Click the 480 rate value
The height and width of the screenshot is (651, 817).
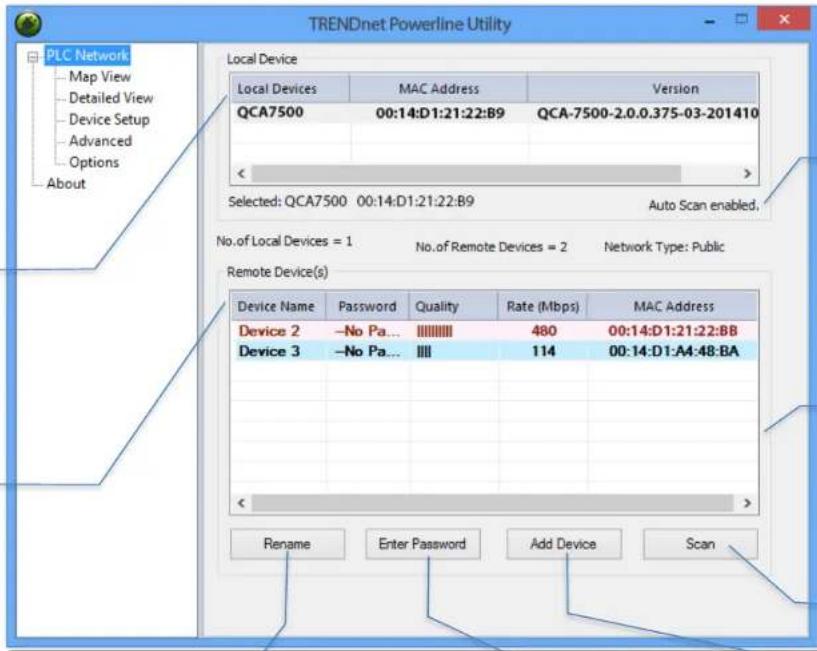[x=544, y=331]
